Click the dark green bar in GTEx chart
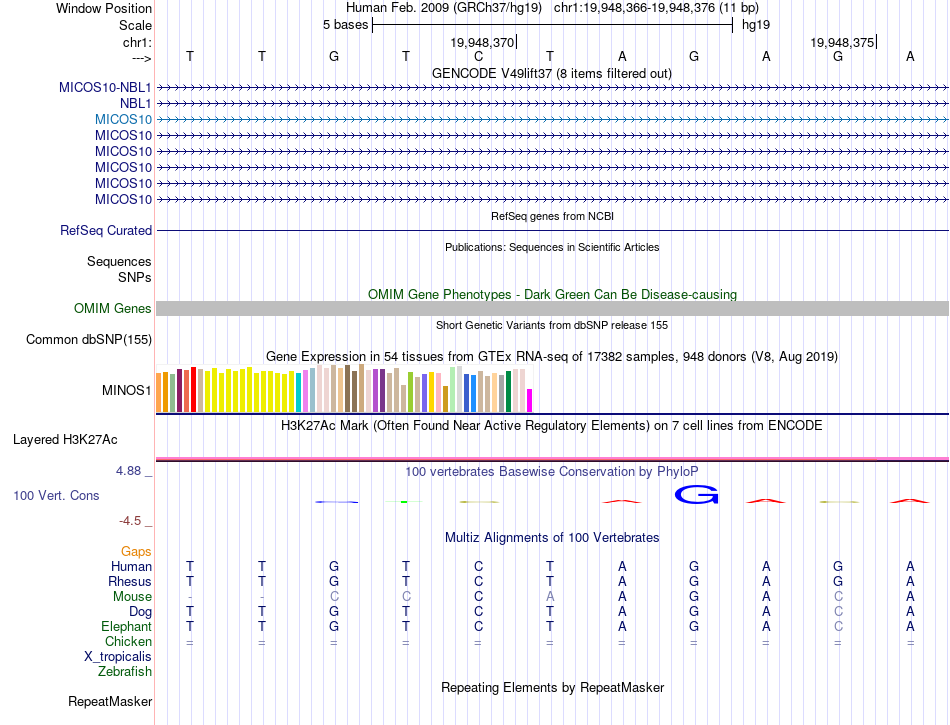The height and width of the screenshot is (725, 950). pos(508,391)
